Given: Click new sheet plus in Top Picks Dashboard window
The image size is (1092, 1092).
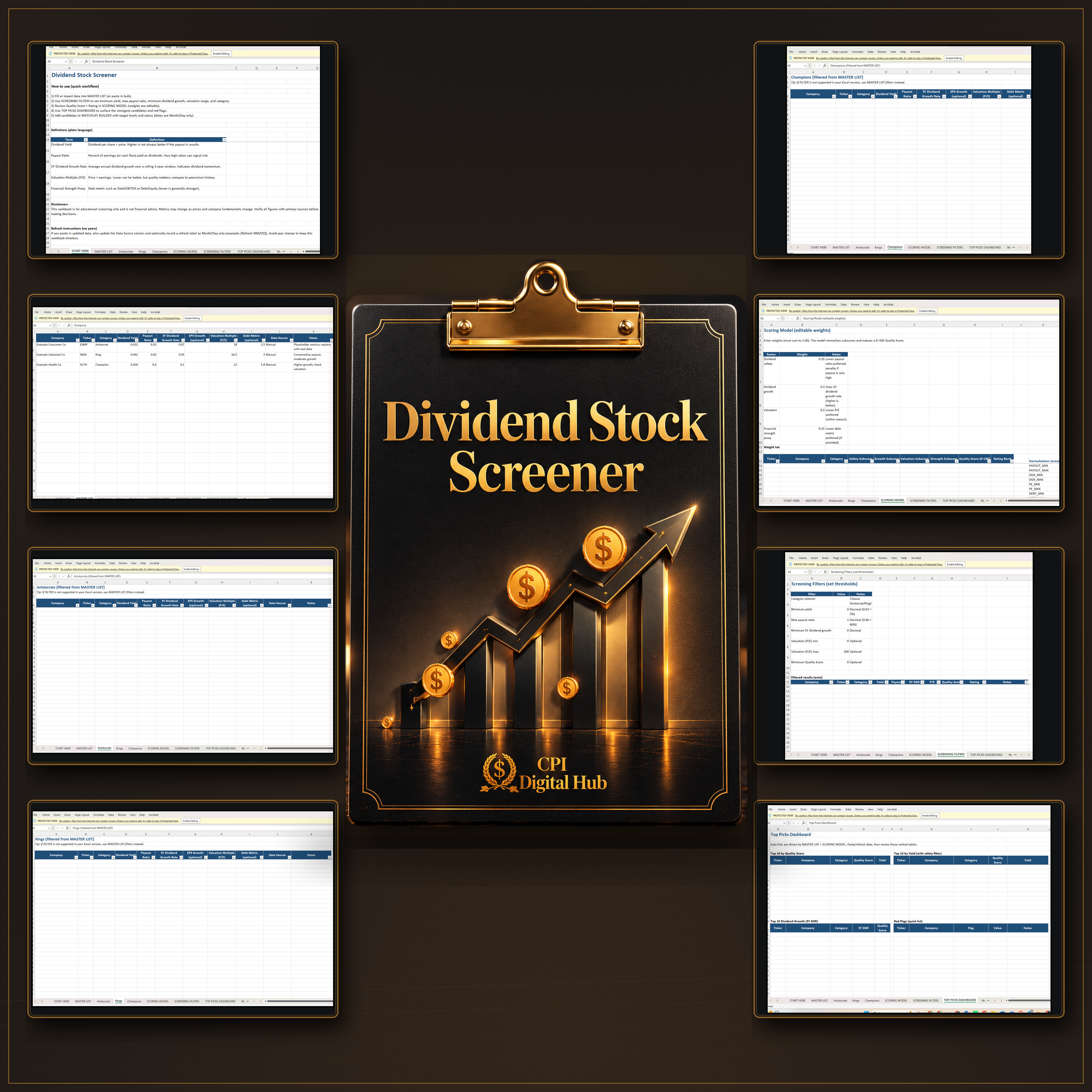Looking at the screenshot, I should point(995,1001).
